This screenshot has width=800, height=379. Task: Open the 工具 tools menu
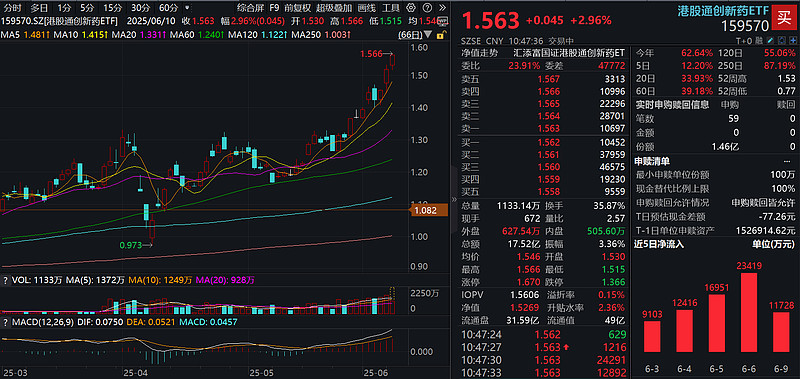click(x=391, y=8)
